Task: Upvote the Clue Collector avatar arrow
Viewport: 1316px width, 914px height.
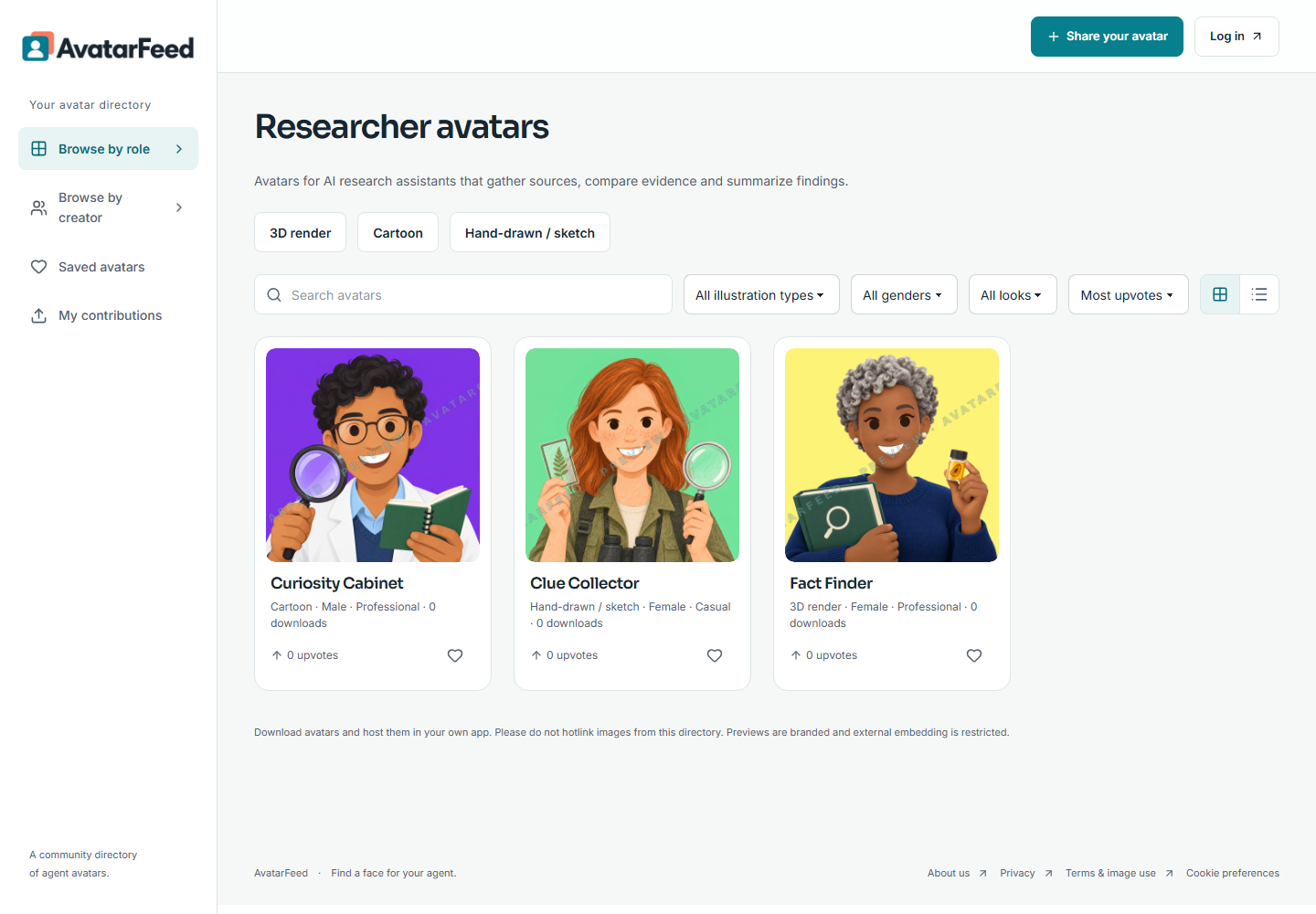Action: tap(536, 655)
